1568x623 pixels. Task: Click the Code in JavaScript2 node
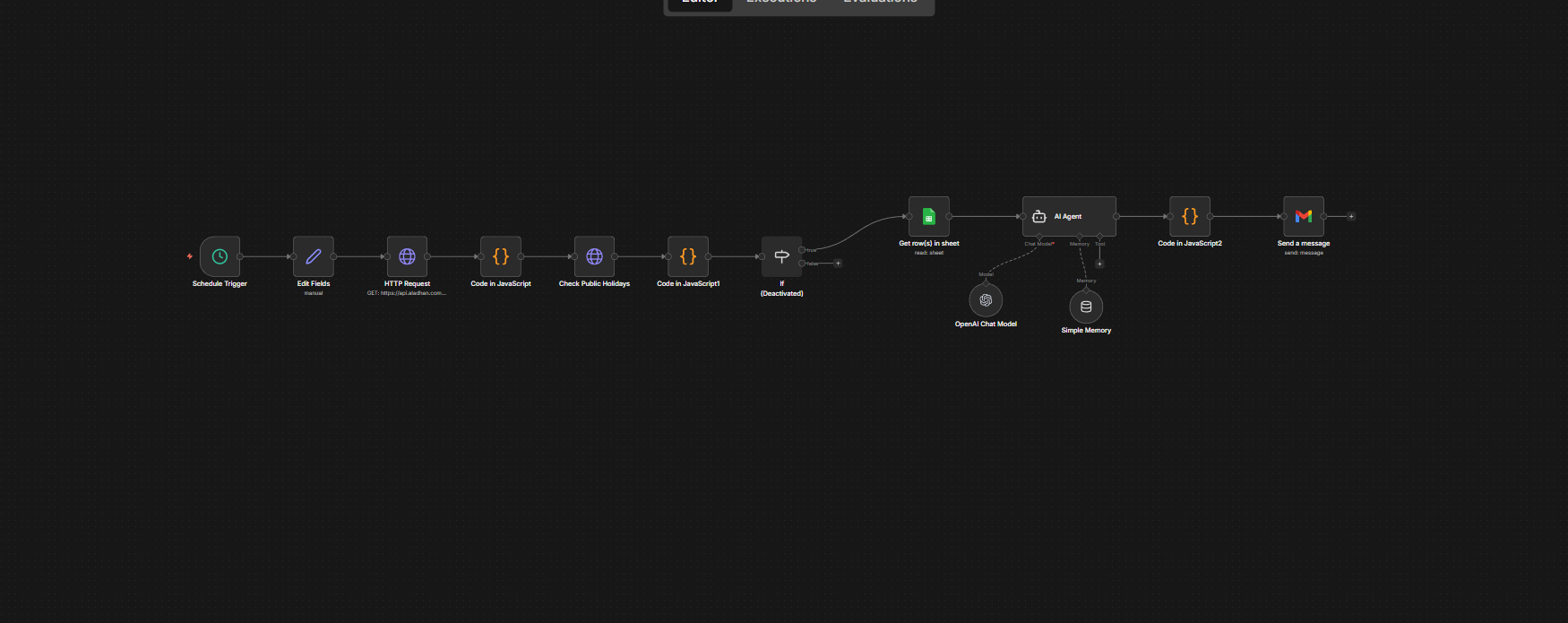coord(1190,216)
